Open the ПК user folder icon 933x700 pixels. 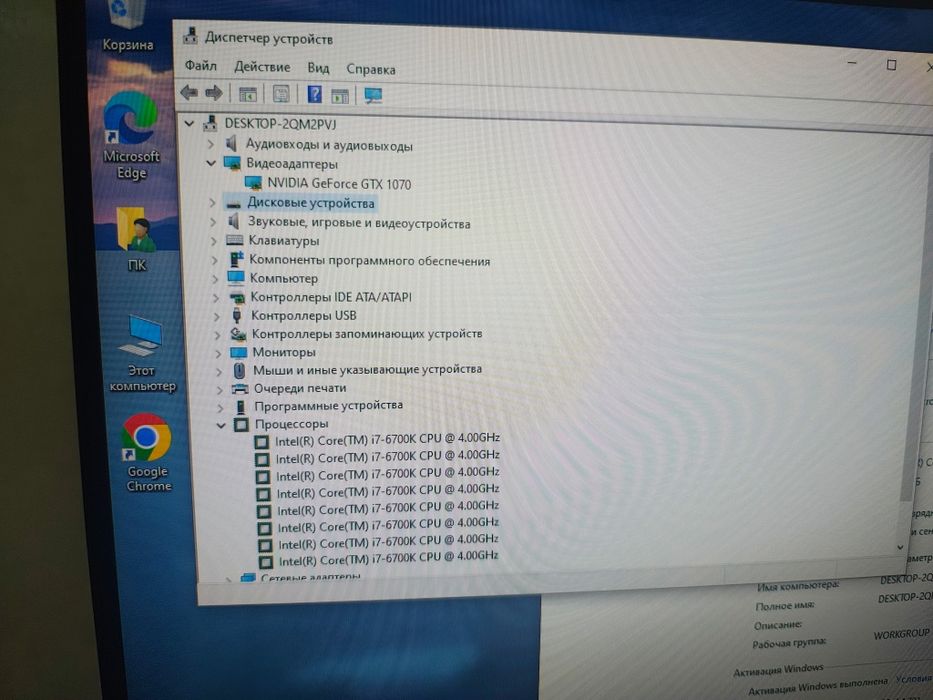(136, 240)
